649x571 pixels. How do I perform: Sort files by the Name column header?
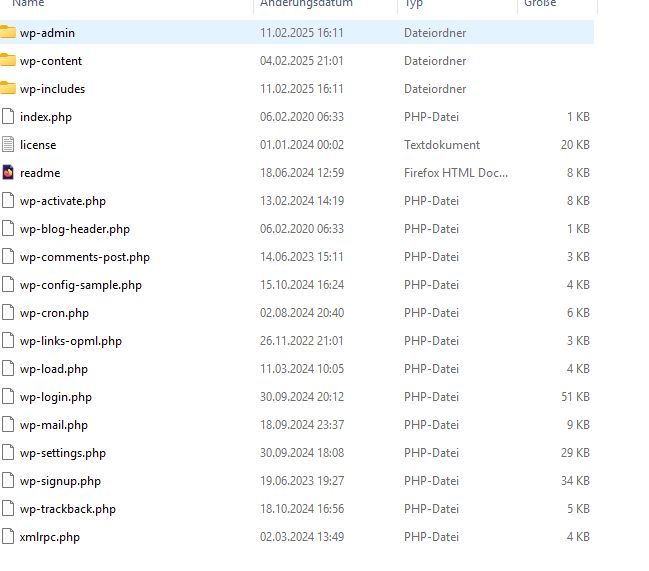(28, 4)
